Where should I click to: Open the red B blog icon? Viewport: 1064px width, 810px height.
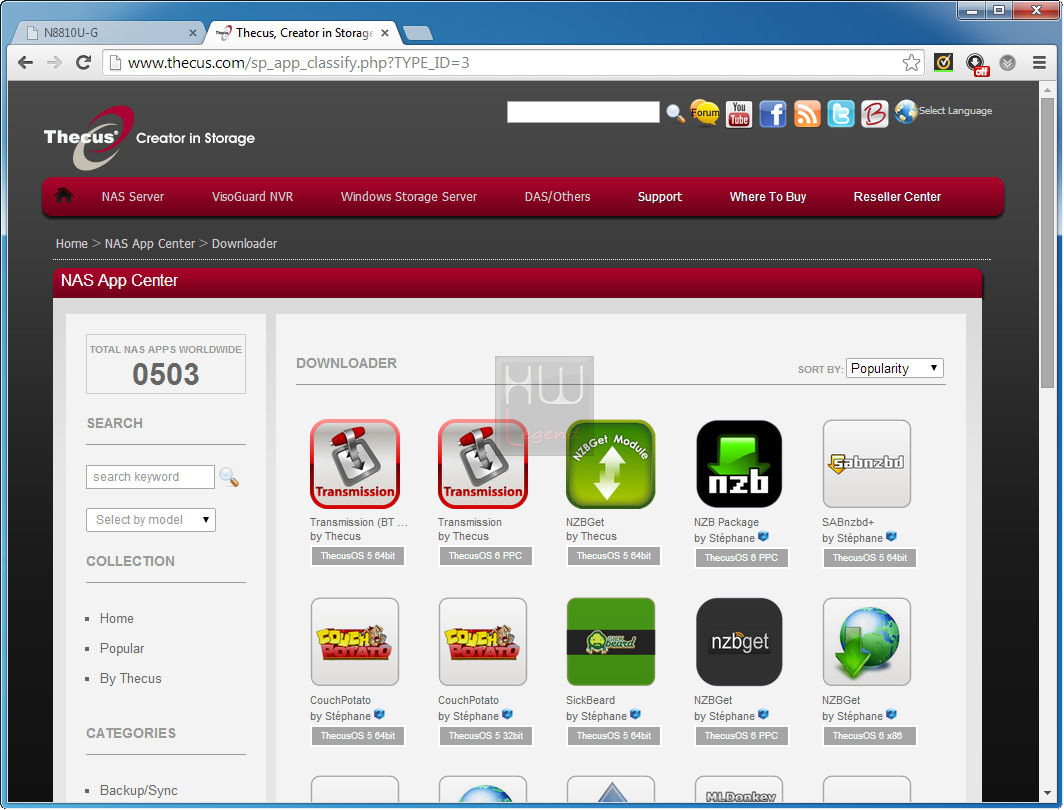(x=875, y=114)
